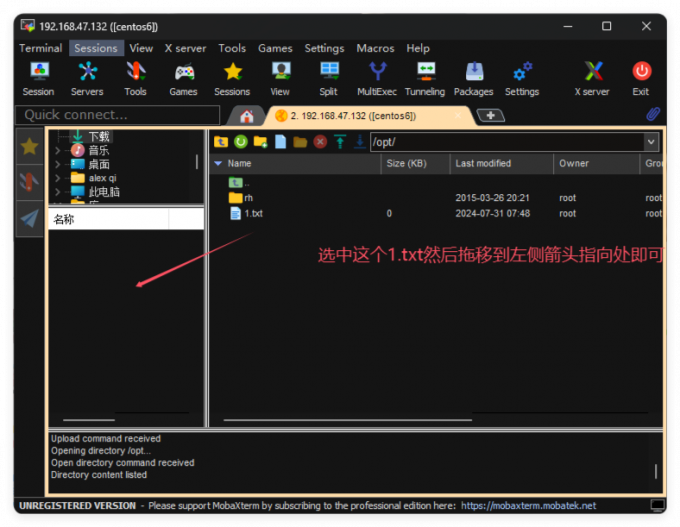Click the paperclip icon by the tabs
Viewport: 680px width, 527px height.
coord(653,115)
